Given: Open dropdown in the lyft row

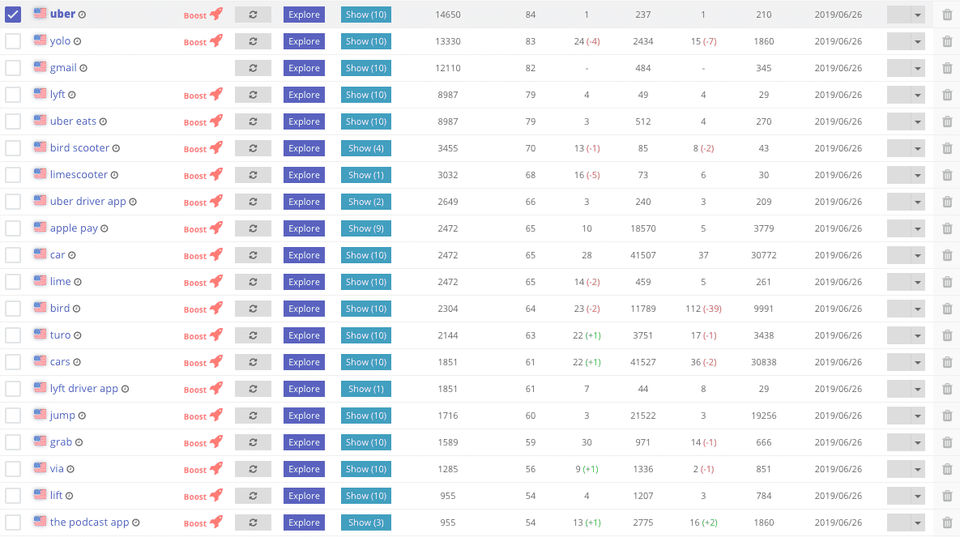Looking at the screenshot, I should (x=906, y=95).
